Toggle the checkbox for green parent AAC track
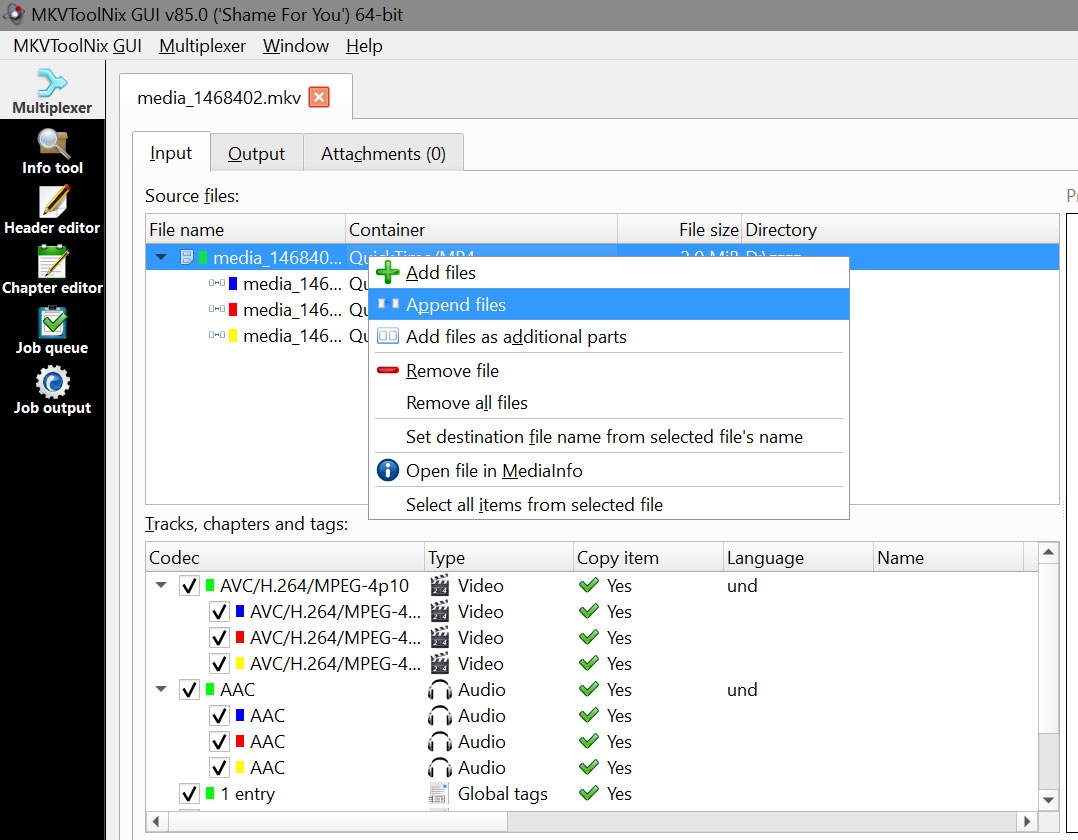This screenshot has height=840, width=1078. (189, 689)
